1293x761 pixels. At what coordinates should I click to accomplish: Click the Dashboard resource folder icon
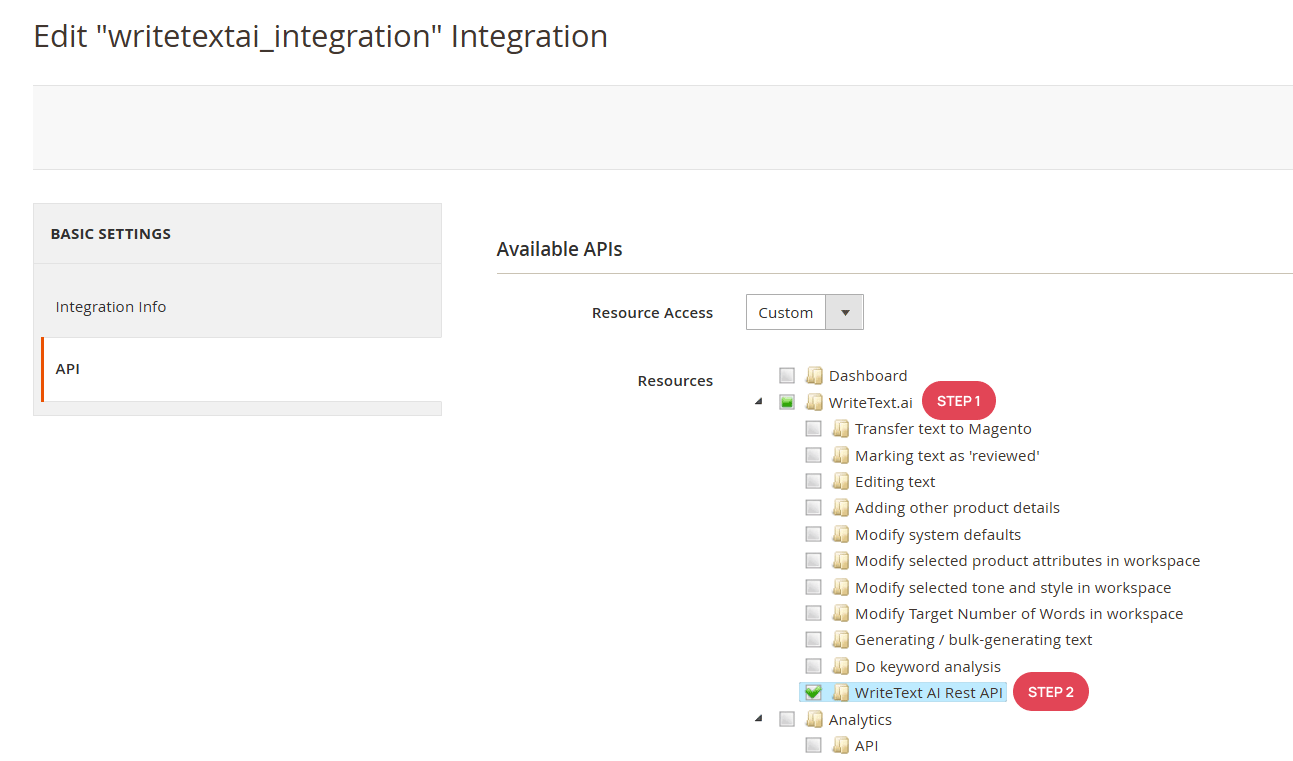point(816,375)
